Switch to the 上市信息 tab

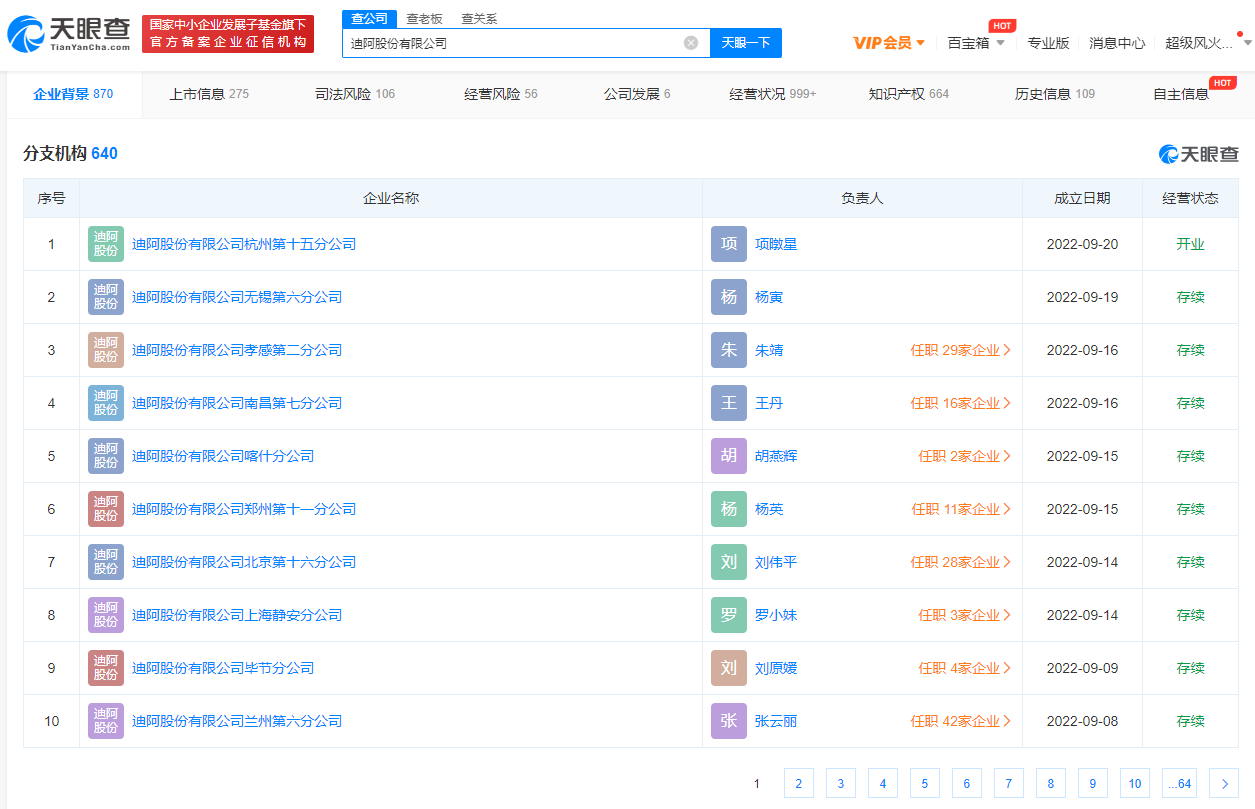(x=209, y=94)
